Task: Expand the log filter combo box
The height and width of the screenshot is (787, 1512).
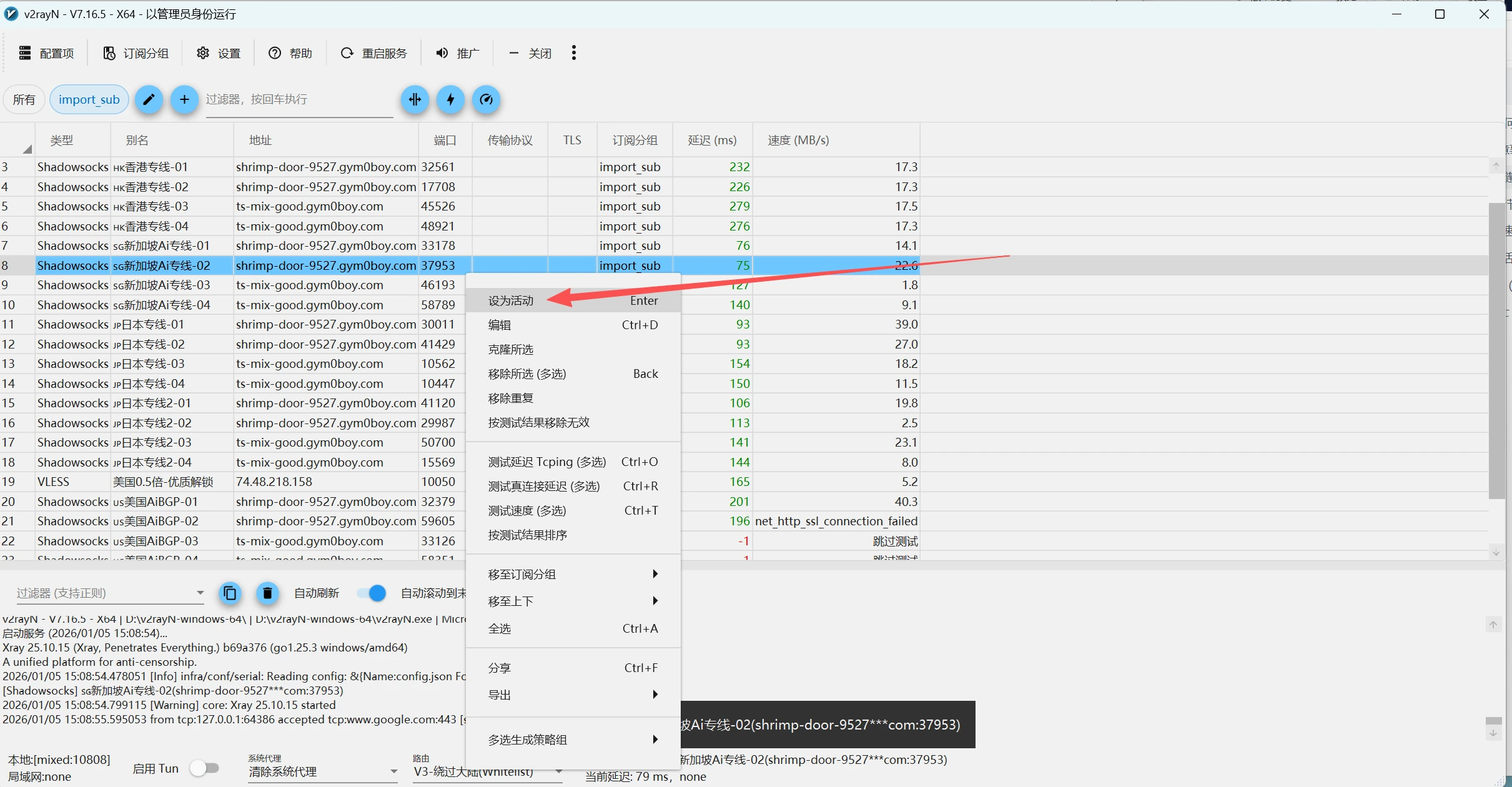Action: tap(200, 593)
